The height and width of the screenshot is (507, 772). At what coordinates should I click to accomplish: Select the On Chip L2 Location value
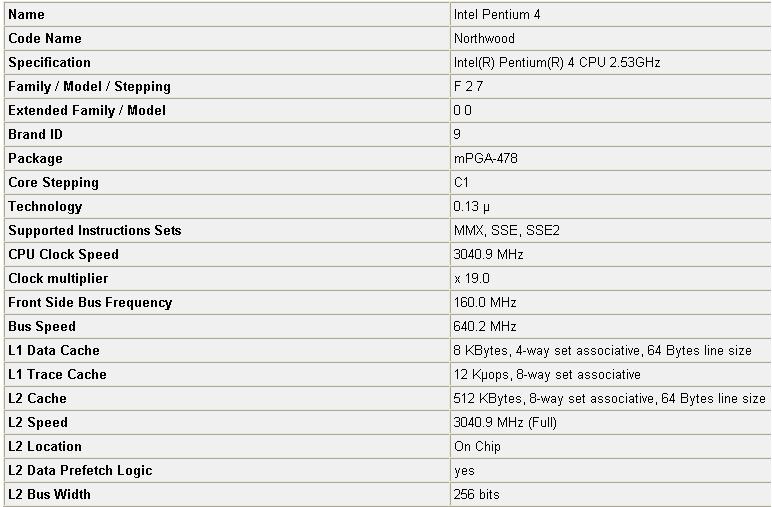(477, 446)
